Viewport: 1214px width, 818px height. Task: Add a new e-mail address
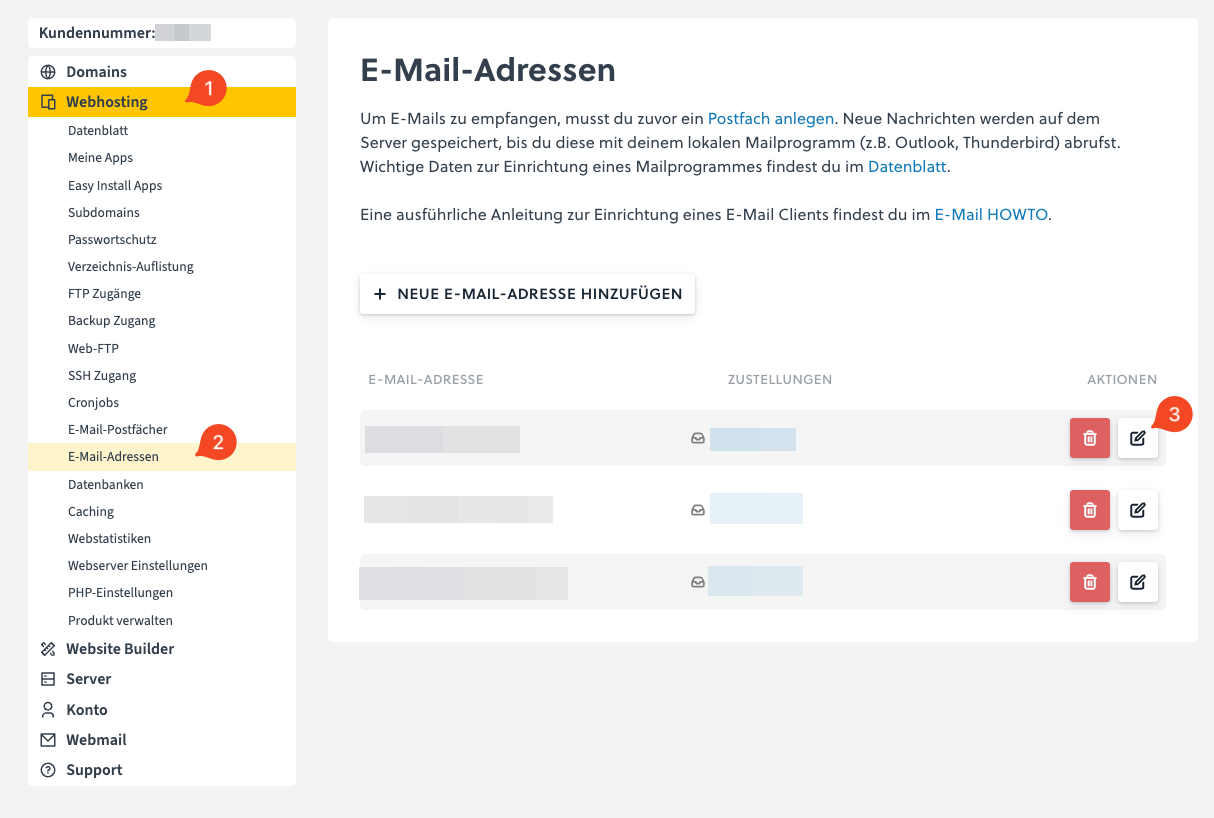tap(527, 294)
